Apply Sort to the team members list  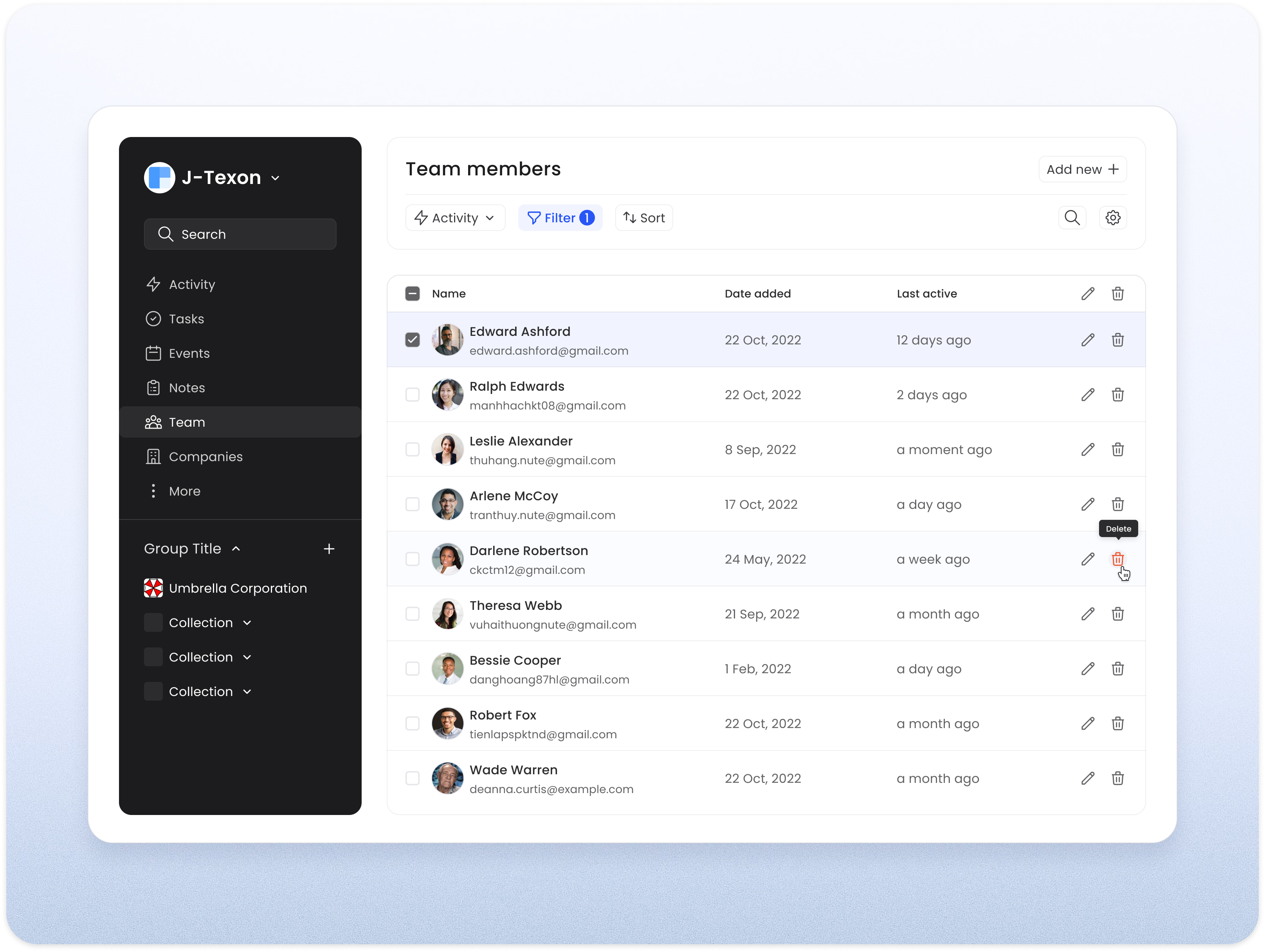click(x=644, y=217)
